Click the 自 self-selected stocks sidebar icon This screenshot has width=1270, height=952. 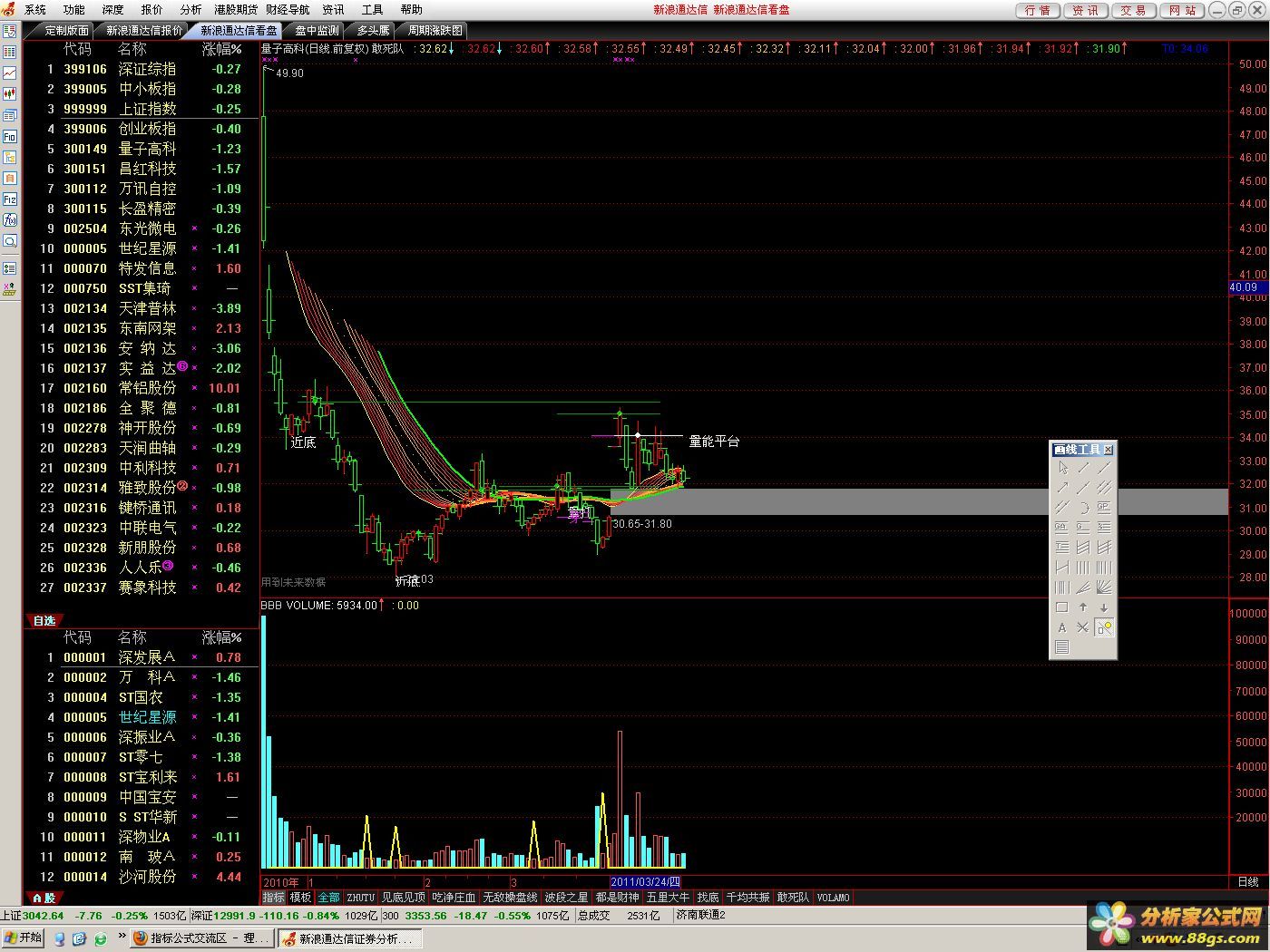9,178
